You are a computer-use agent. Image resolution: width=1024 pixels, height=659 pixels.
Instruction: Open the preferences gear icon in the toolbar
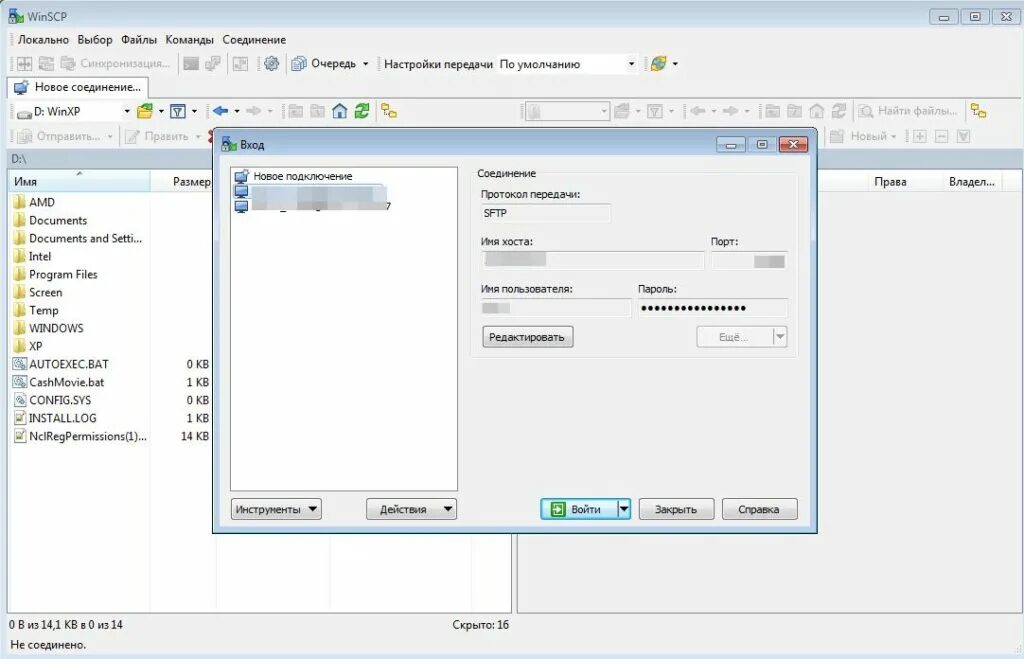click(271, 63)
